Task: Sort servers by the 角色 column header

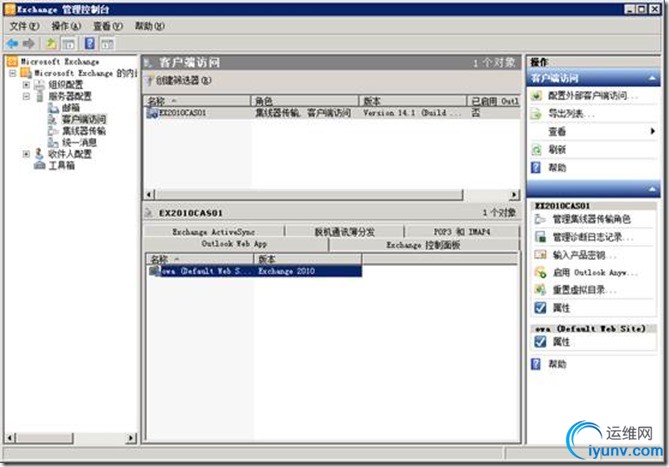Action: point(305,101)
